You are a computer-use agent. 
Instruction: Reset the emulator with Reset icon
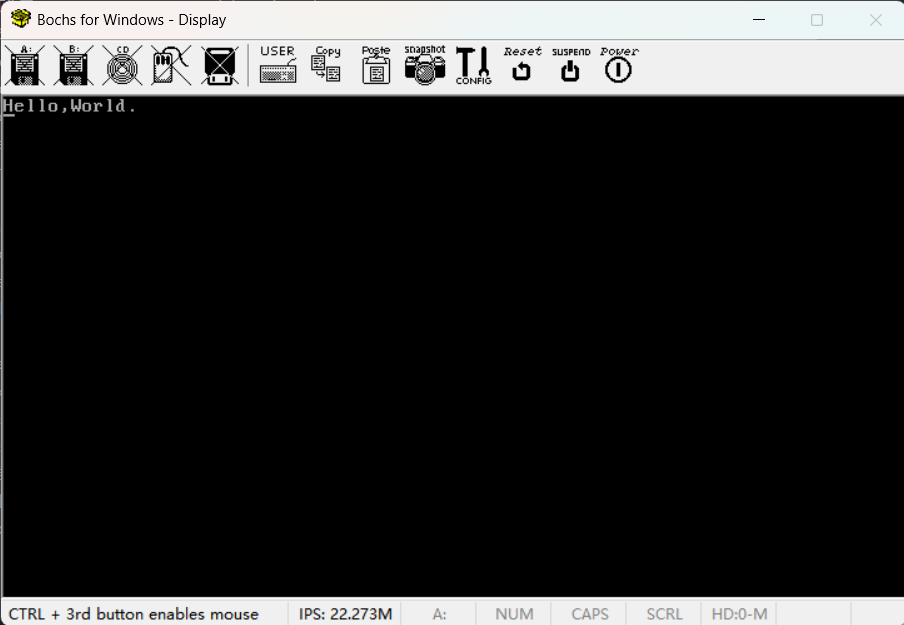522,65
